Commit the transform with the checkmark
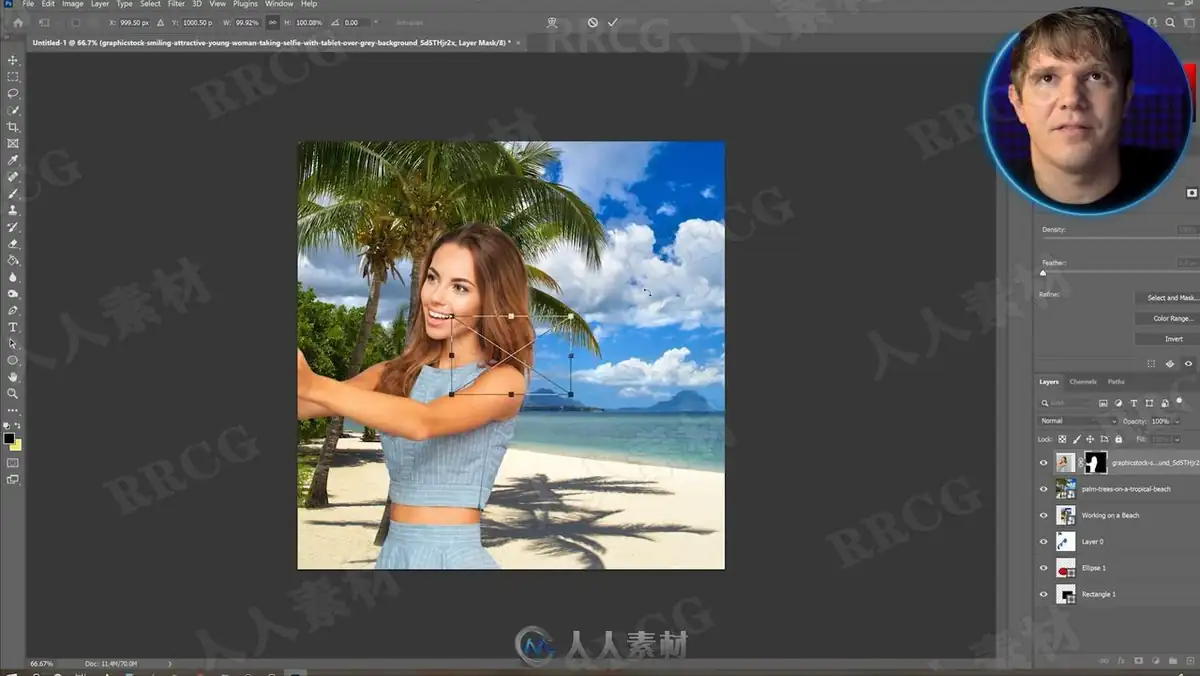 (x=613, y=22)
